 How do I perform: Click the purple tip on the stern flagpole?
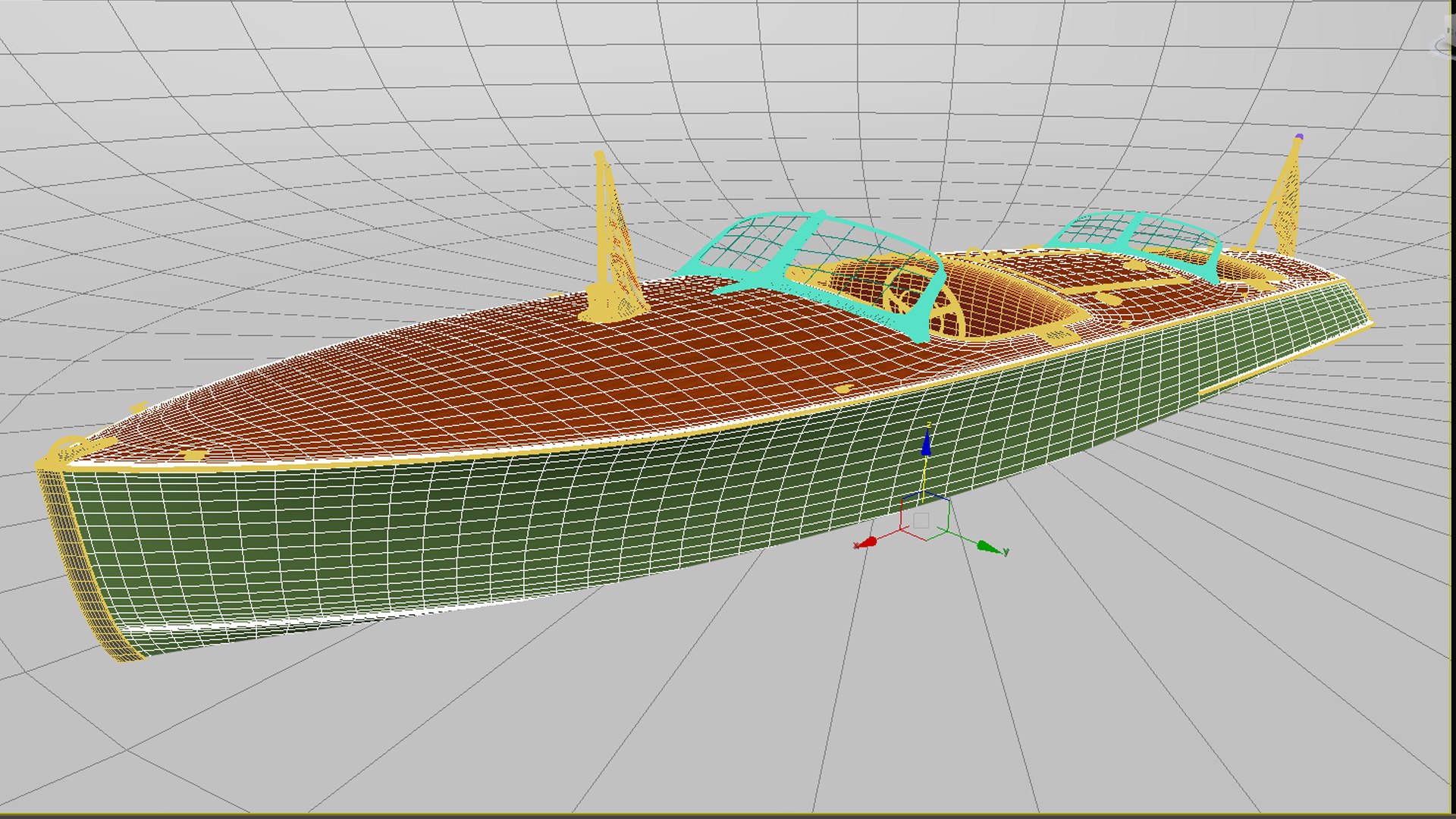(1299, 137)
